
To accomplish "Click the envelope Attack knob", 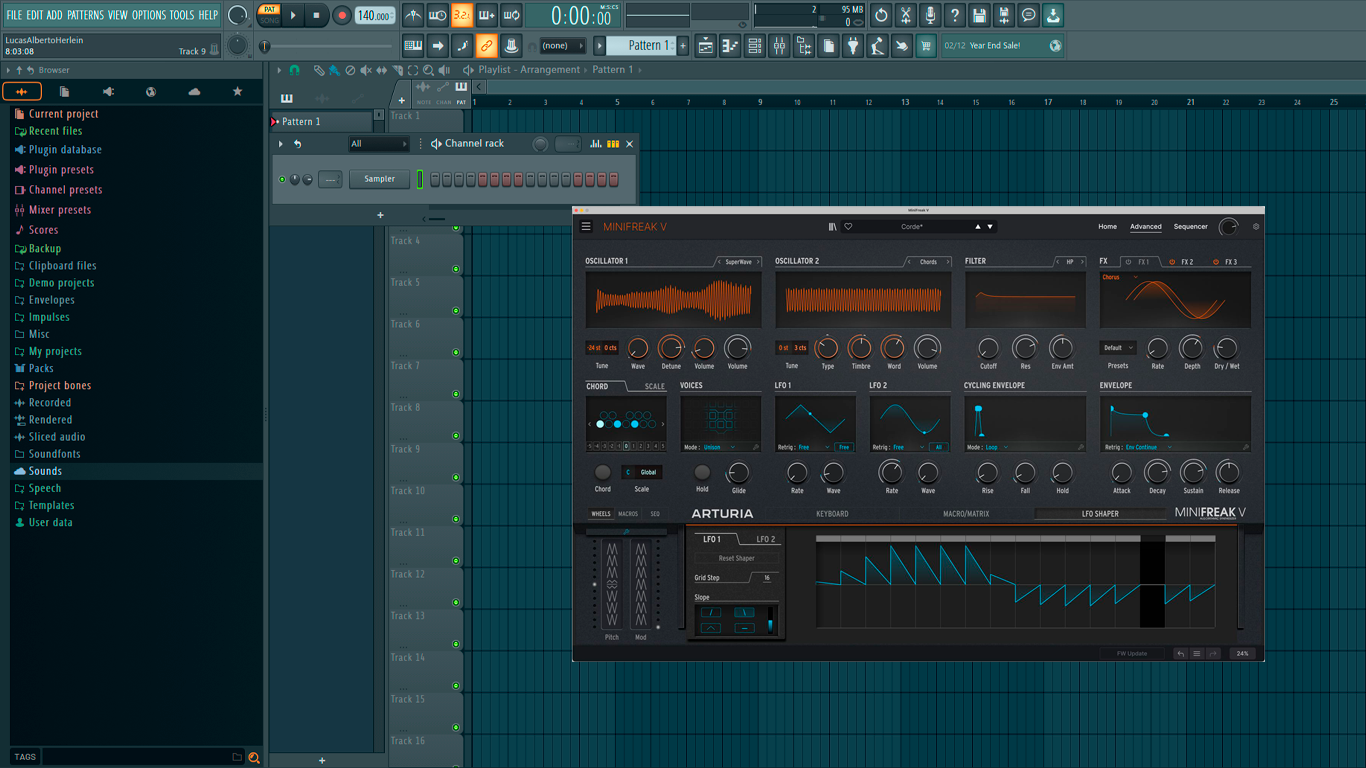I will 1122,472.
